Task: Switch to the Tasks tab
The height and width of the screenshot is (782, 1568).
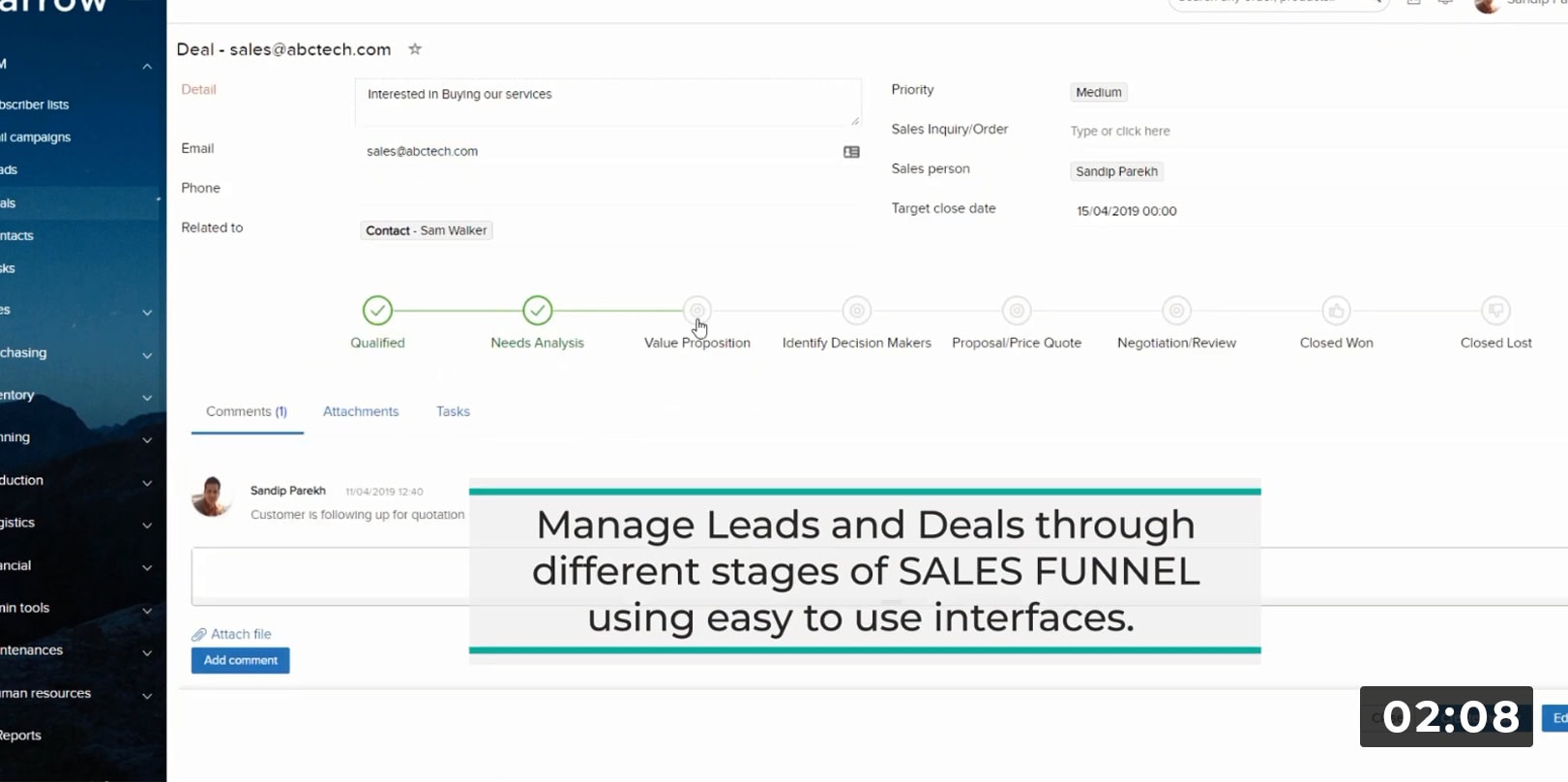Action: [453, 411]
